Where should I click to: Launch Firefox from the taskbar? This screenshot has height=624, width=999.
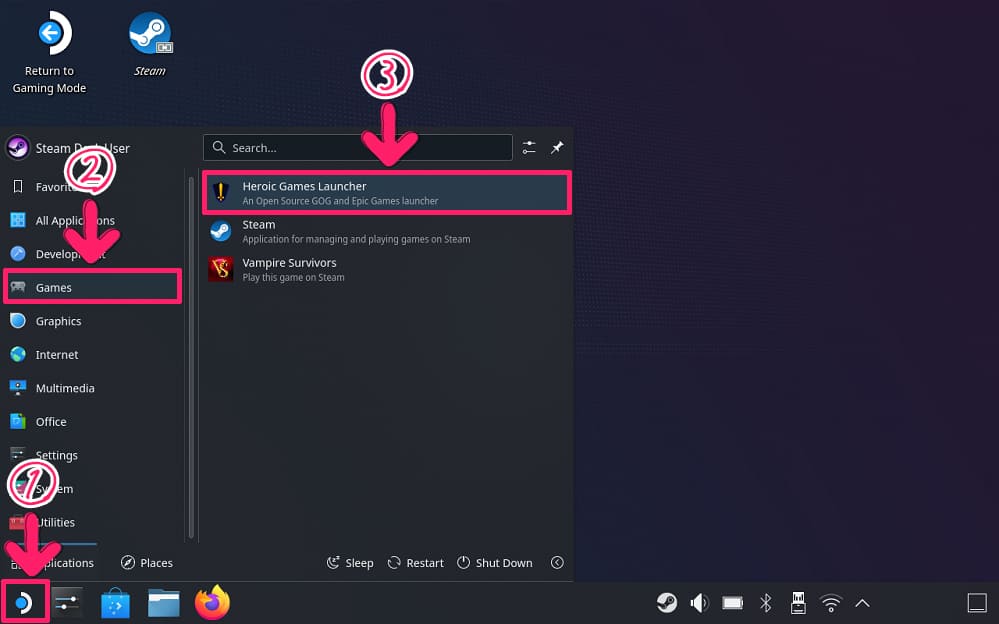tap(212, 602)
